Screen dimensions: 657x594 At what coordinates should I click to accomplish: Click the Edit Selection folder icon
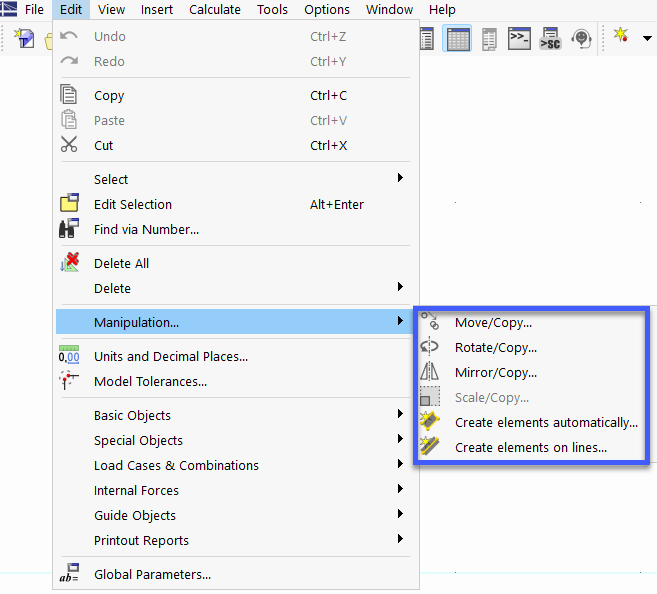click(x=69, y=203)
